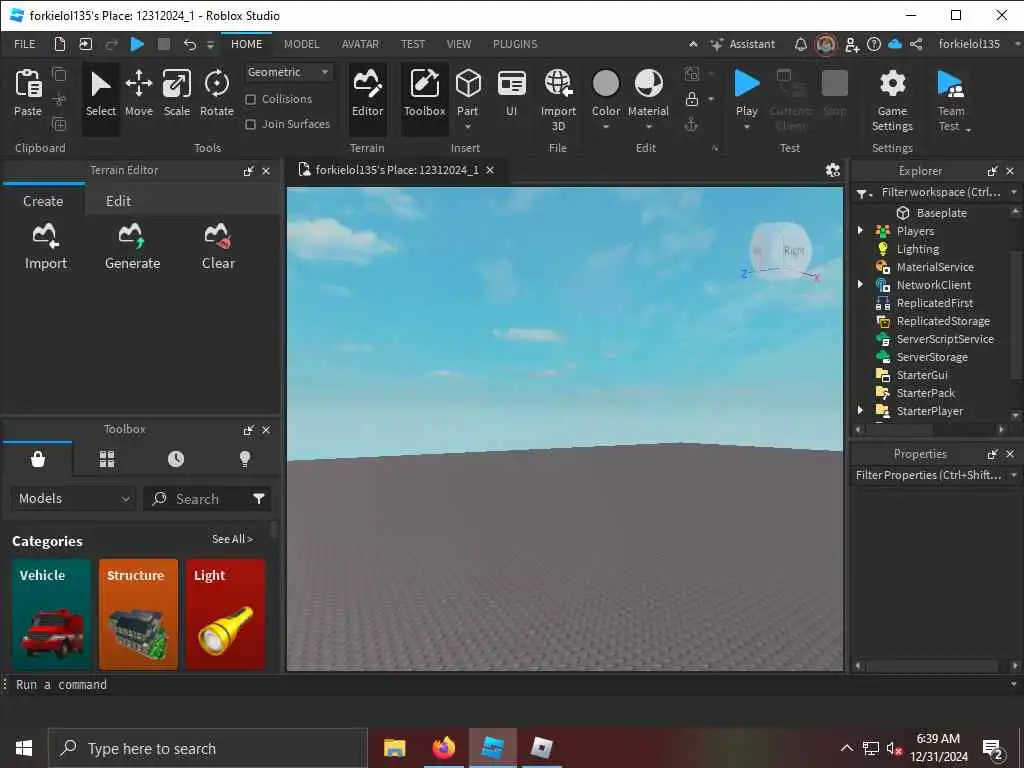This screenshot has height=768, width=1024.
Task: Select the Move tool
Action: (x=139, y=93)
